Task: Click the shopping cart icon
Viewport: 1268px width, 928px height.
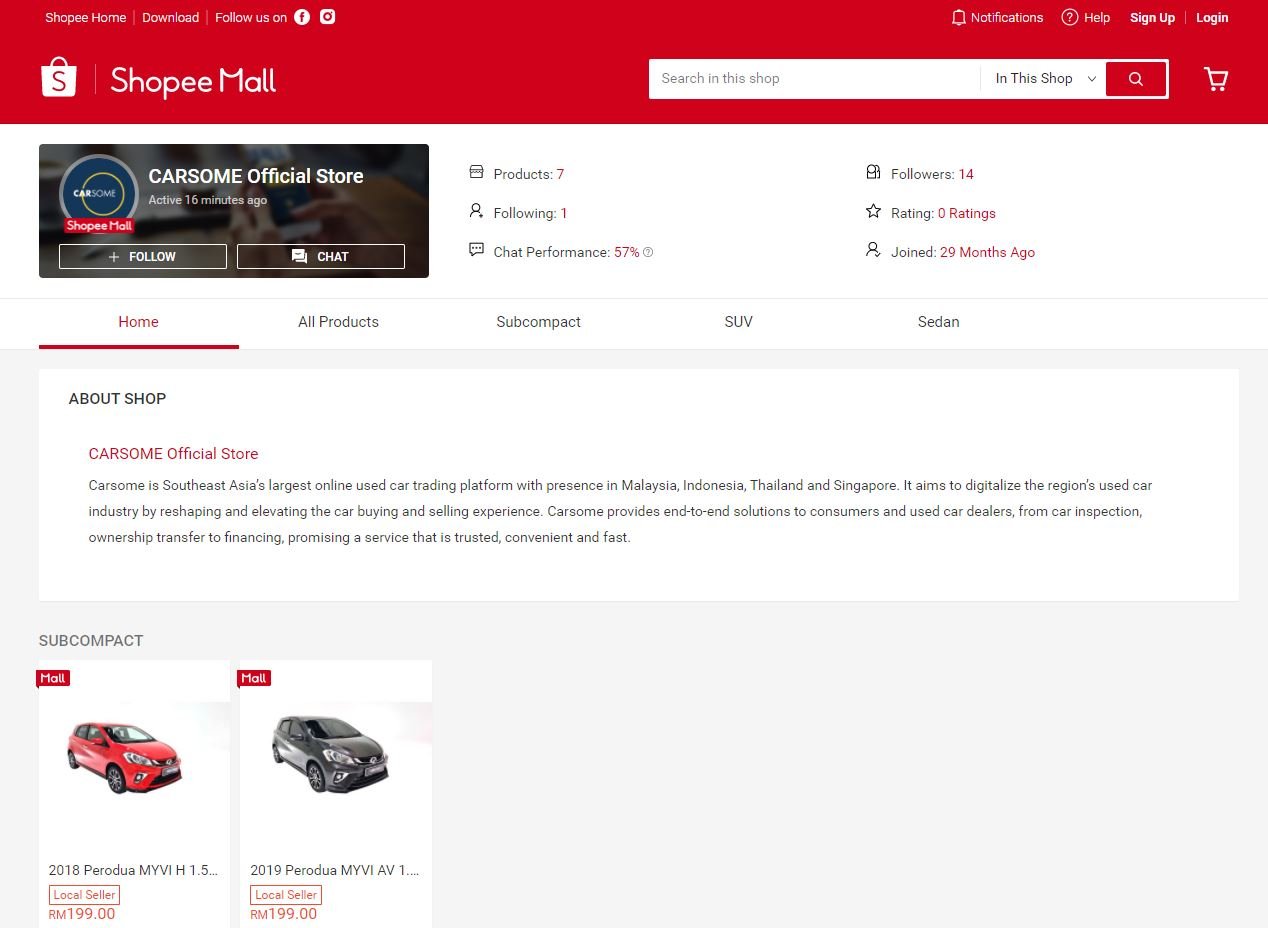Action: [x=1216, y=79]
